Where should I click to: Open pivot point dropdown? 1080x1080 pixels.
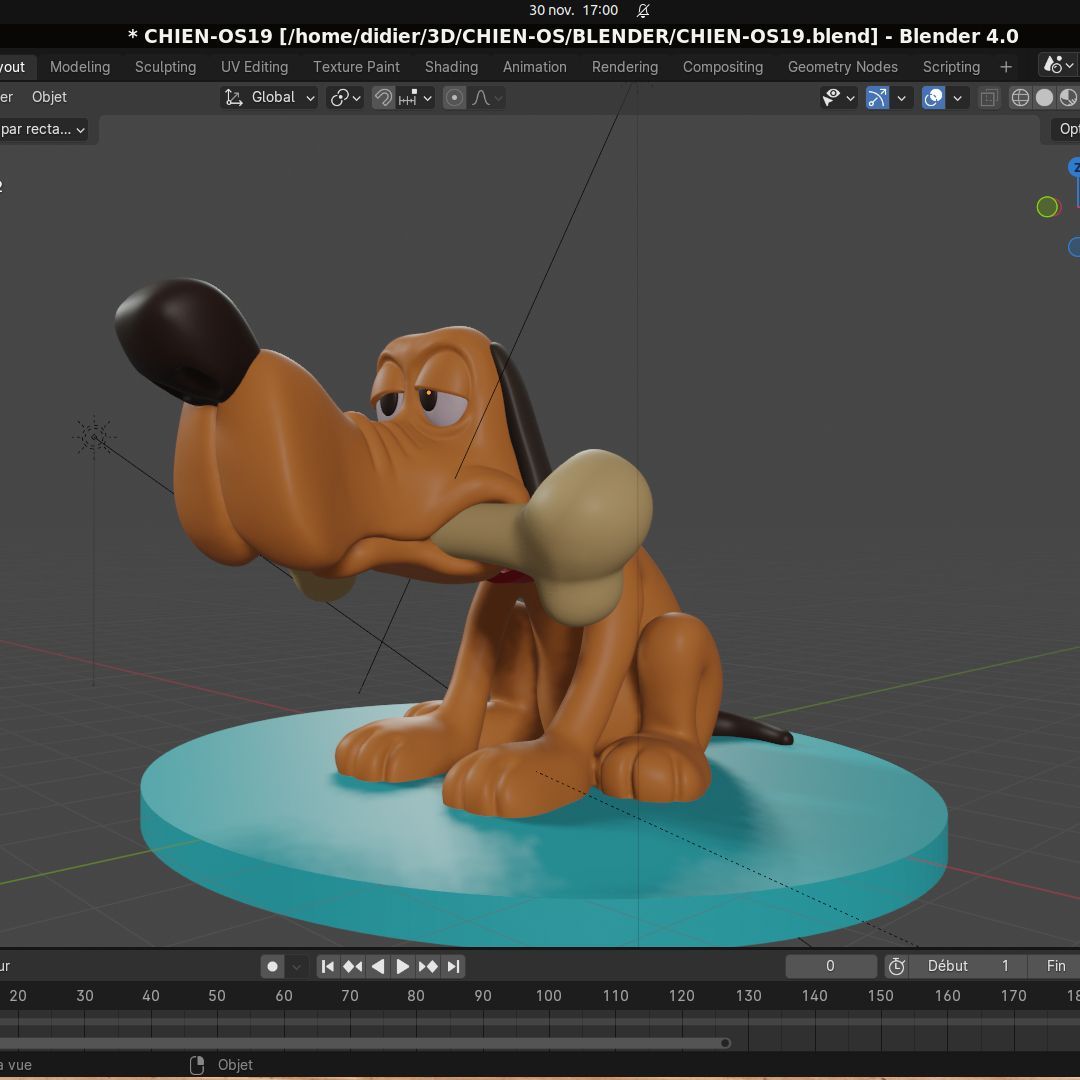345,97
